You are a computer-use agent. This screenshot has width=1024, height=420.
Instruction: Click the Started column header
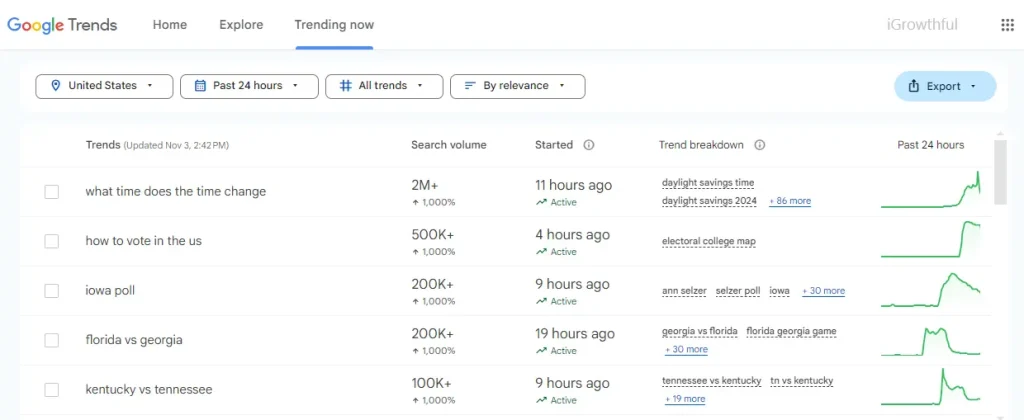(x=554, y=145)
